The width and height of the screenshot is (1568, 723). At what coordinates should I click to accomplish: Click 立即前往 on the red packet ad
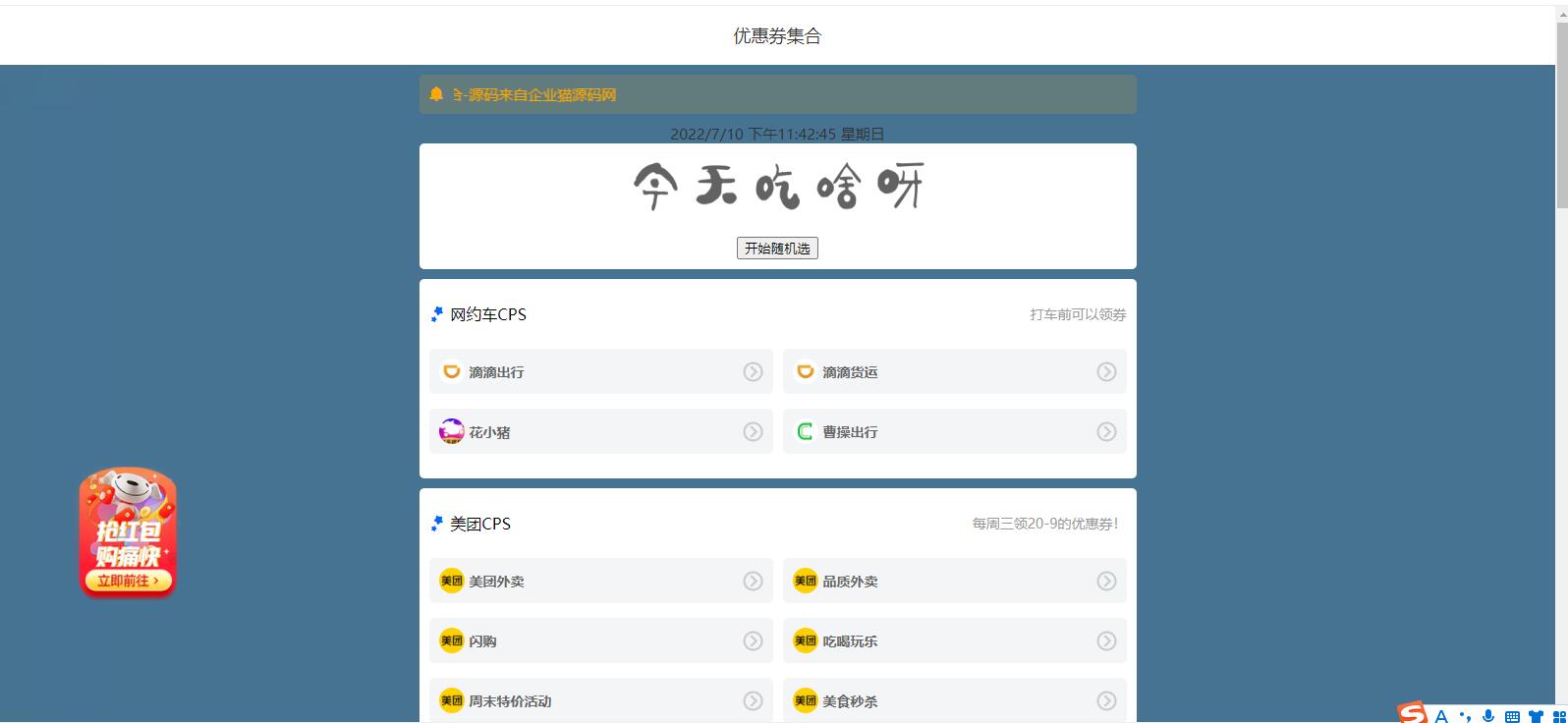tap(128, 581)
